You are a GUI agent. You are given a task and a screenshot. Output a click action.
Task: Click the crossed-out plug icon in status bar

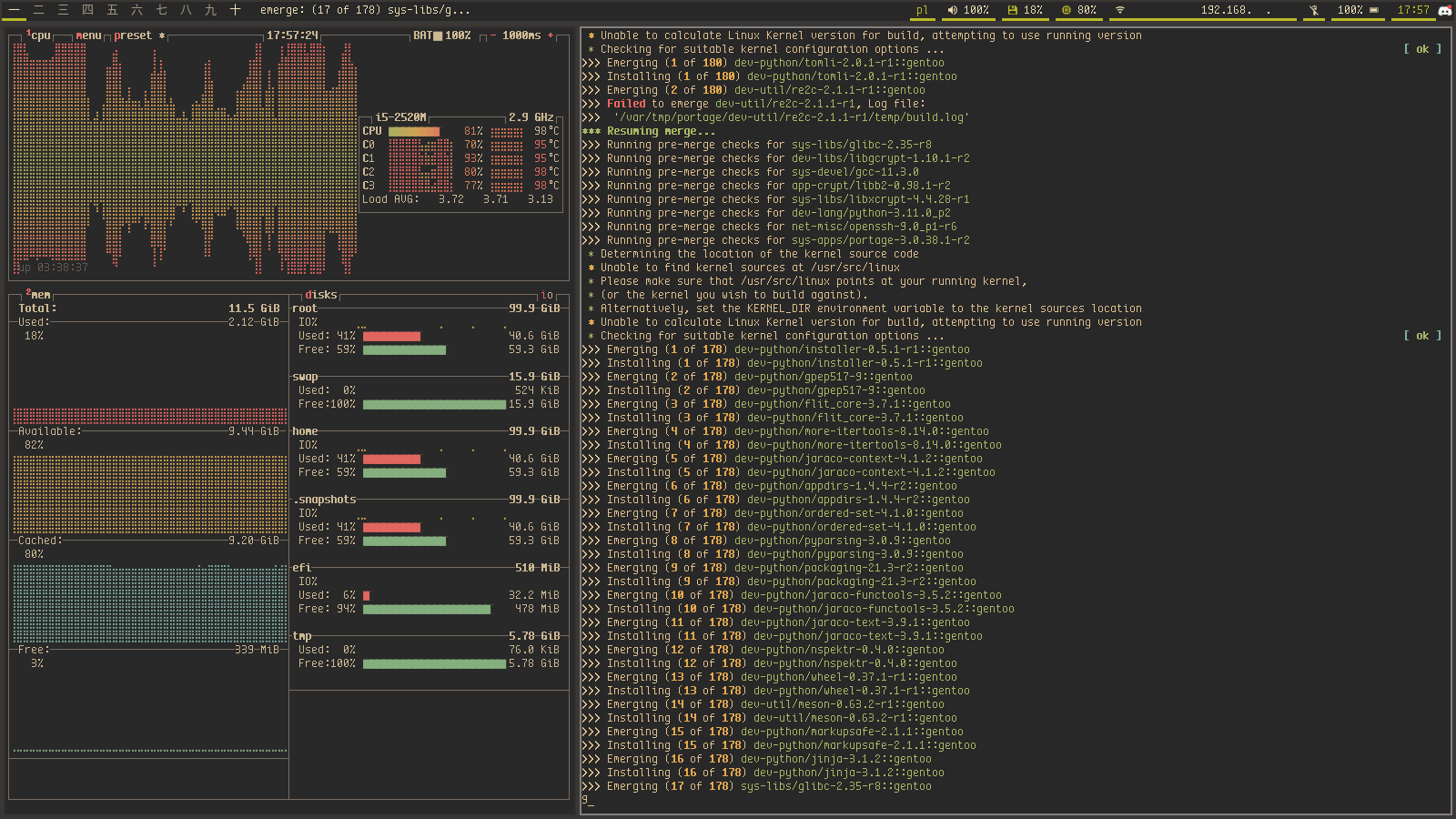pyautogui.click(x=1313, y=10)
